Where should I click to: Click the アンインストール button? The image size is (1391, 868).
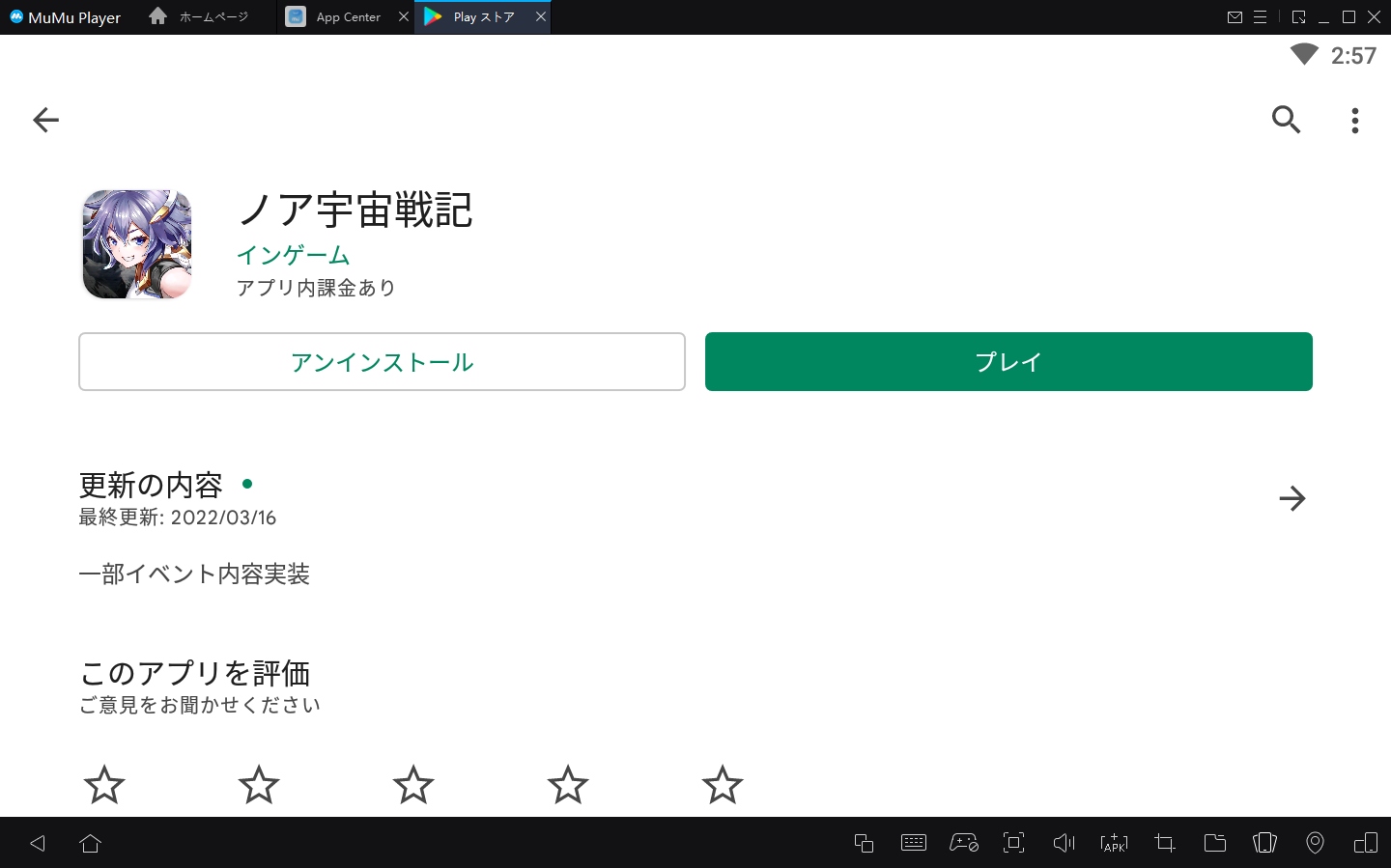point(382,362)
